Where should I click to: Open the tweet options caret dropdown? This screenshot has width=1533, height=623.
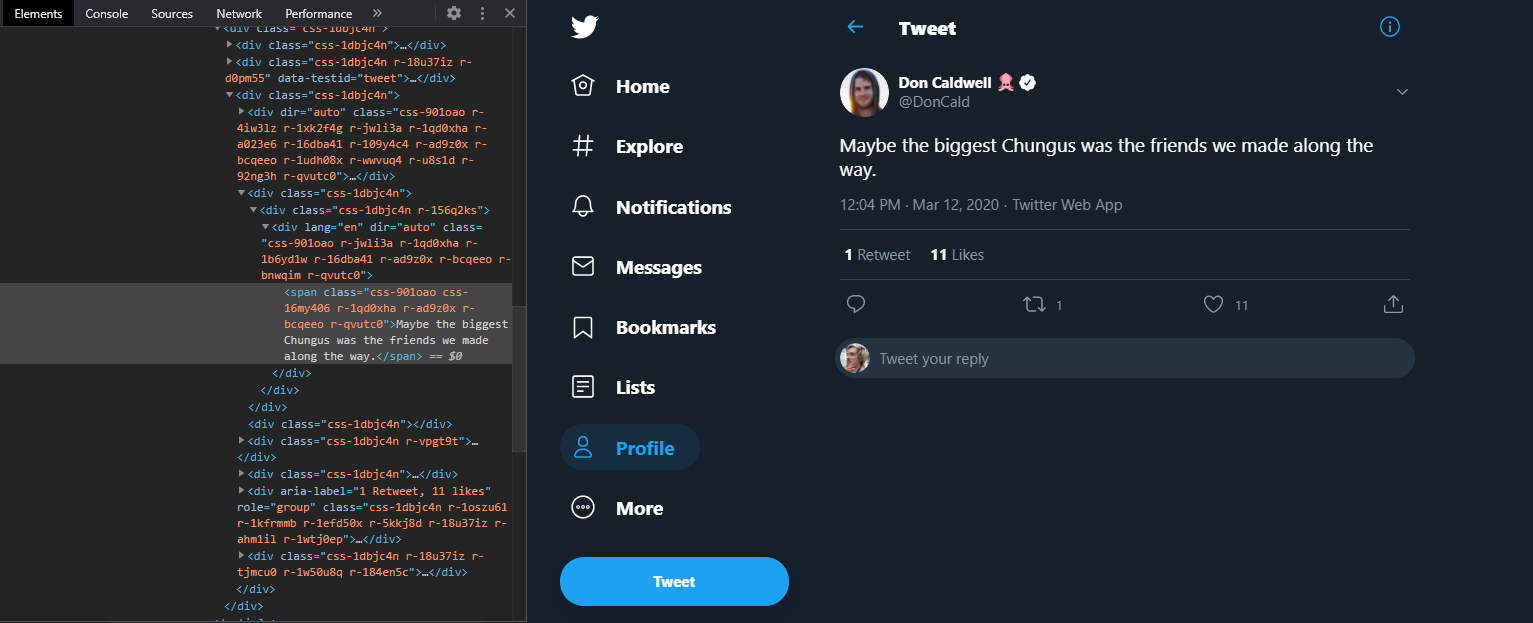[x=1402, y=92]
